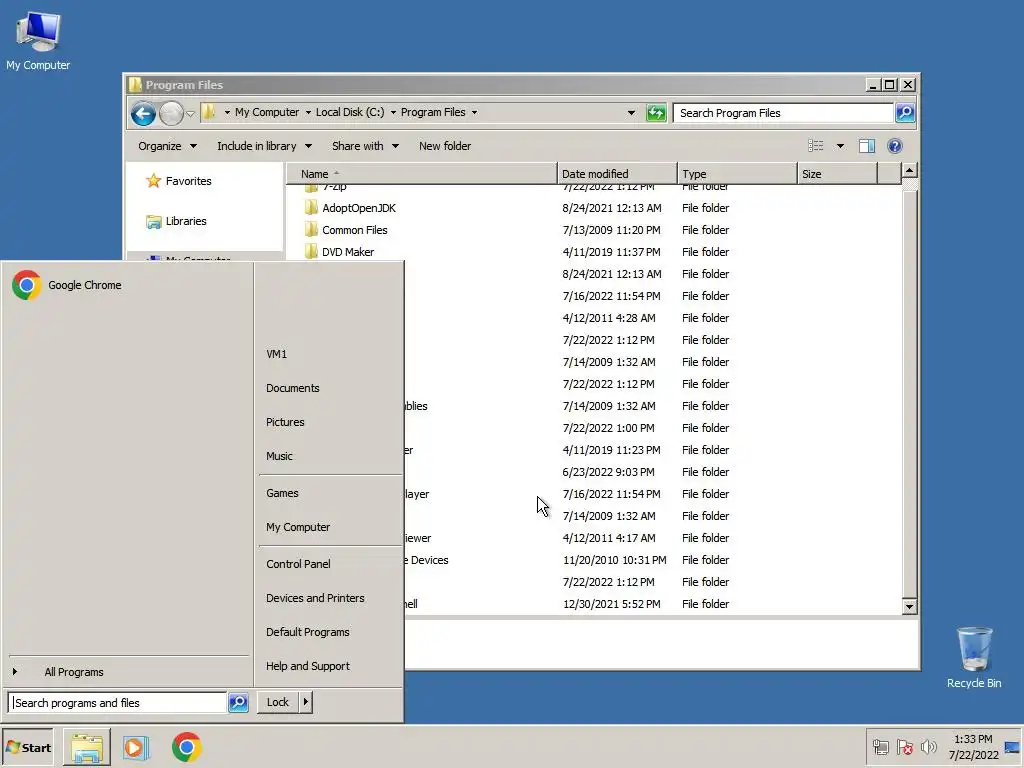Click the network tray icon
1024x768 pixels.
pos(880,747)
